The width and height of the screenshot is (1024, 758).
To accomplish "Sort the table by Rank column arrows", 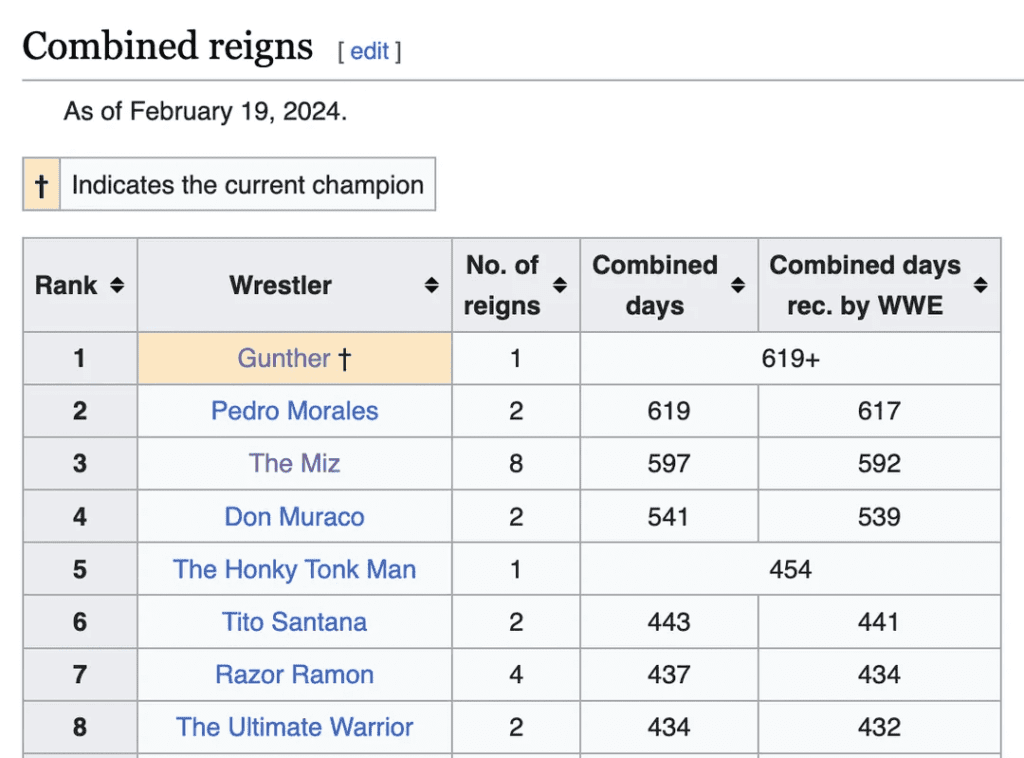I will click(117, 285).
